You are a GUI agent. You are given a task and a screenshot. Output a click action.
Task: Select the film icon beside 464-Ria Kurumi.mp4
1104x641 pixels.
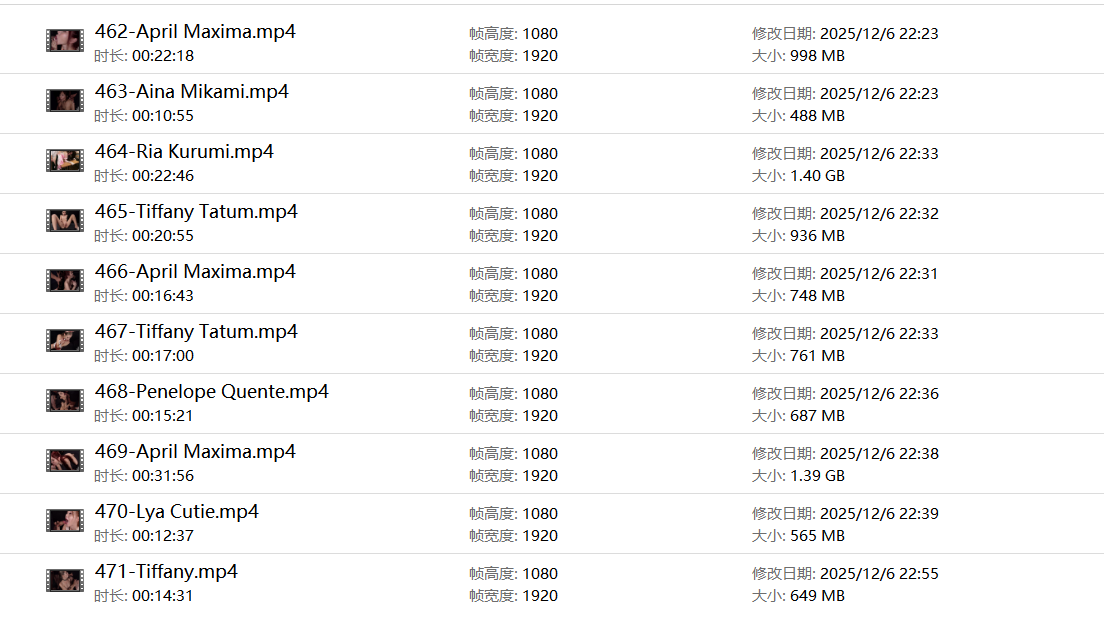tap(64, 161)
